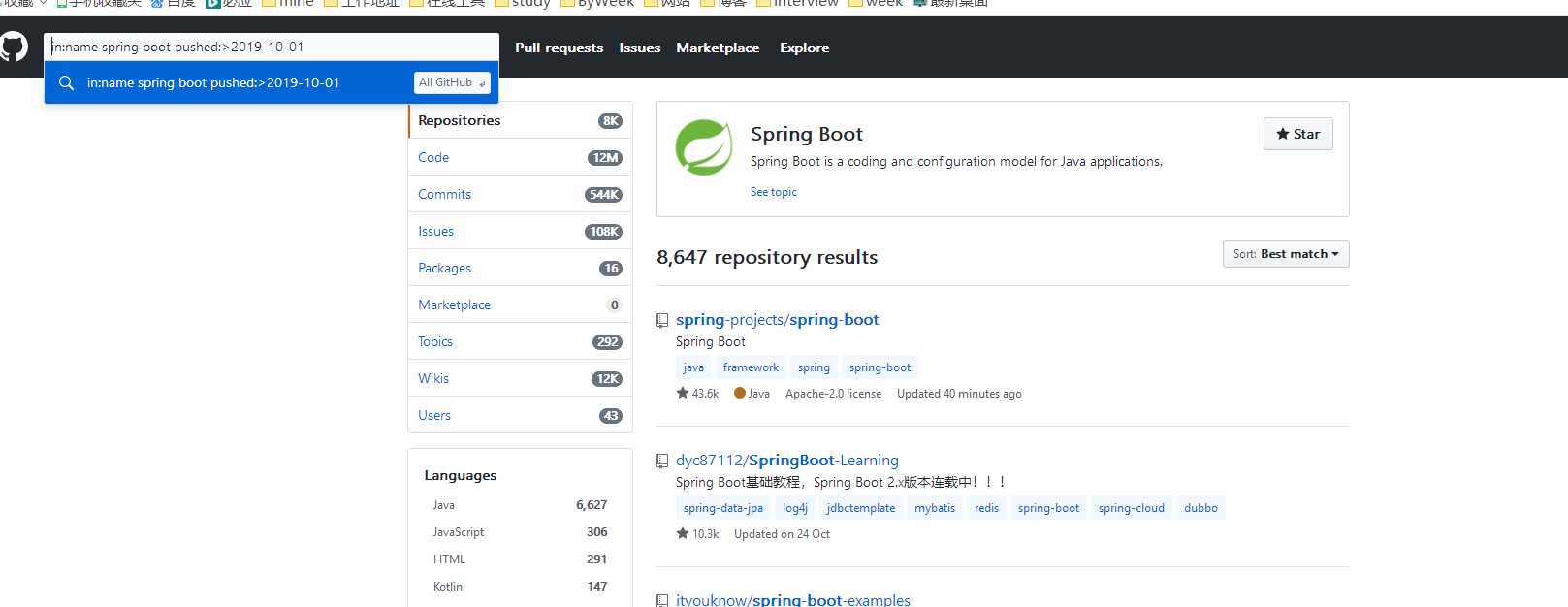1568x607 pixels.
Task: Select the java topic tag
Action: (x=693, y=367)
